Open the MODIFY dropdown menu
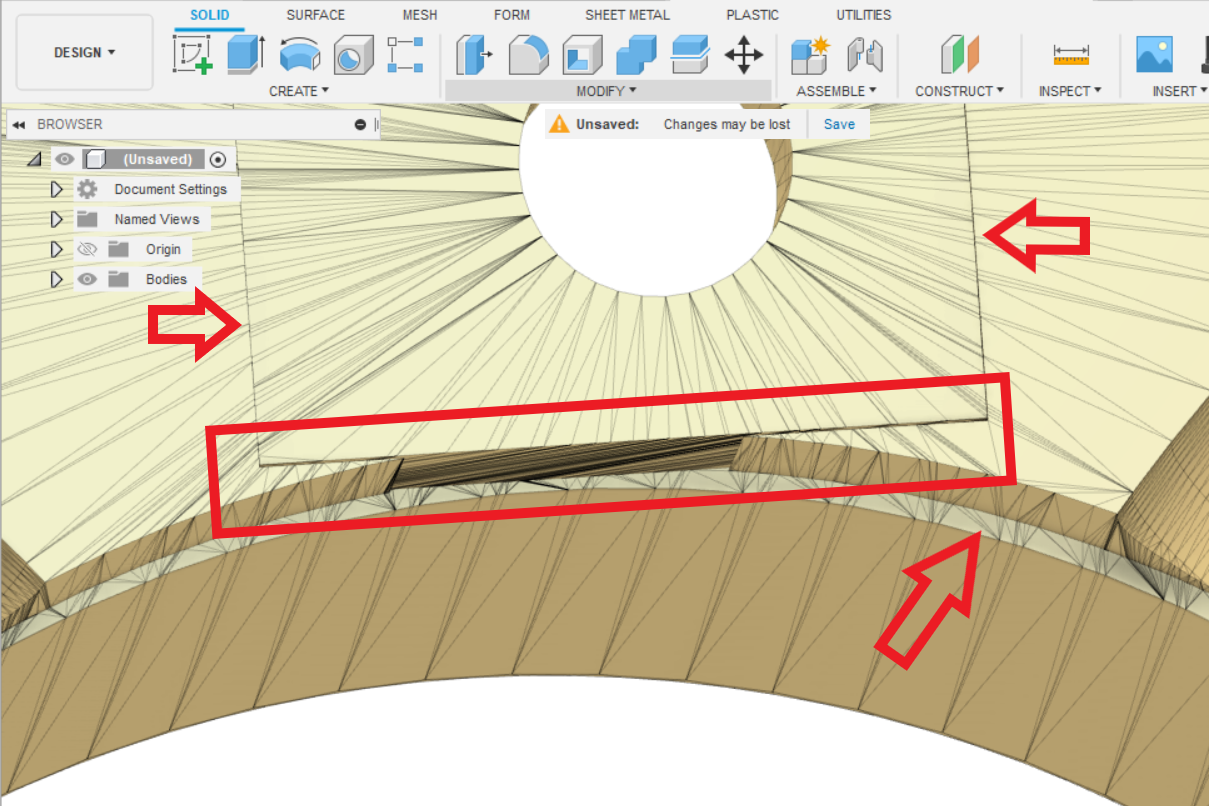The image size is (1209, 806). pyautogui.click(x=607, y=91)
